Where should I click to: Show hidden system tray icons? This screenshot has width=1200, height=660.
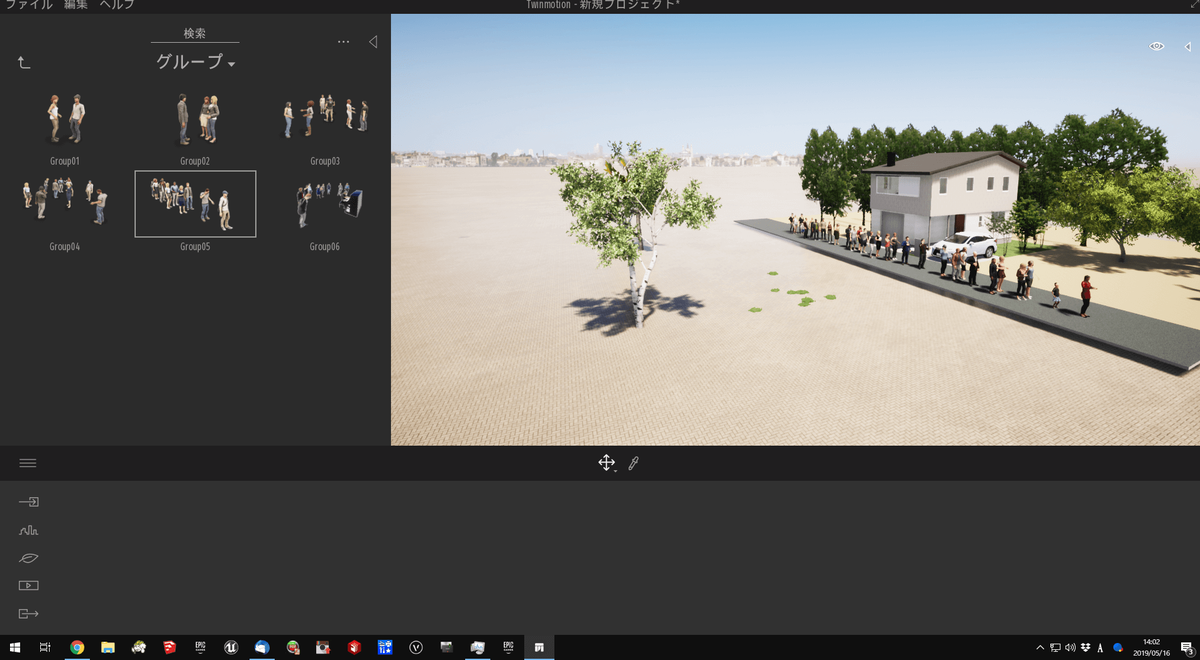click(1039, 647)
